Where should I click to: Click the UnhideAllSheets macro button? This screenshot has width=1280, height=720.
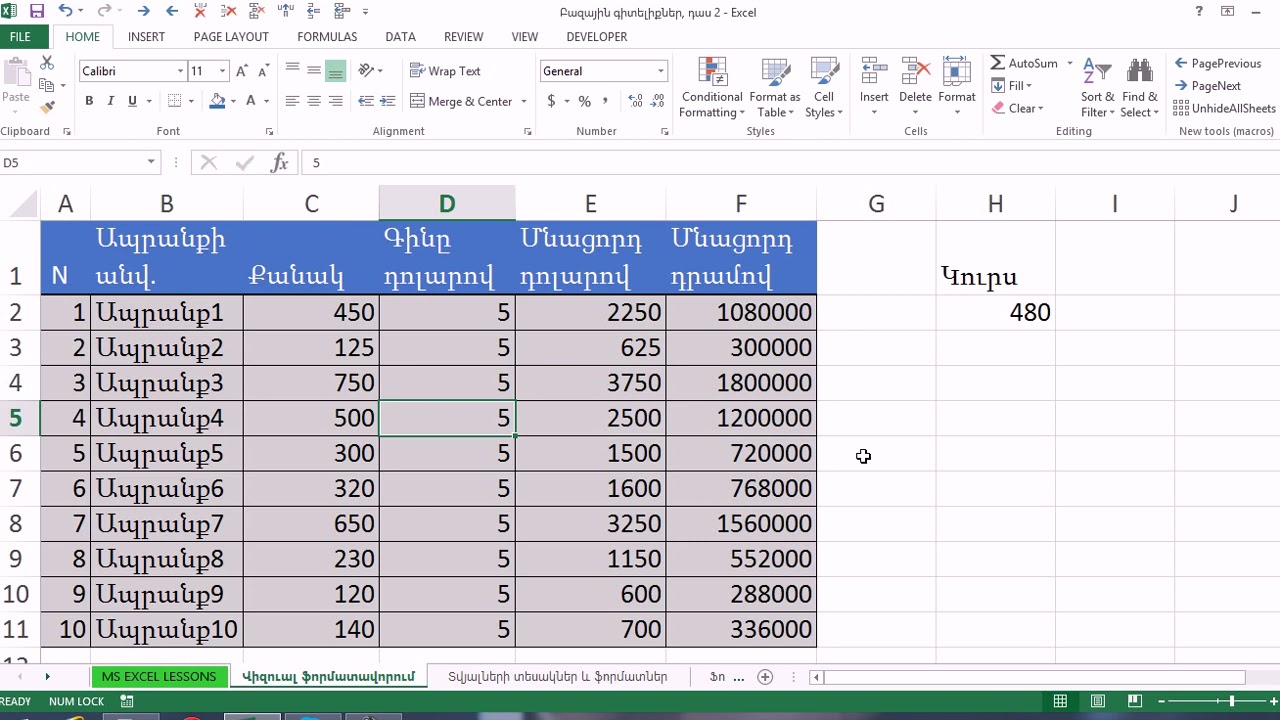tap(1224, 109)
